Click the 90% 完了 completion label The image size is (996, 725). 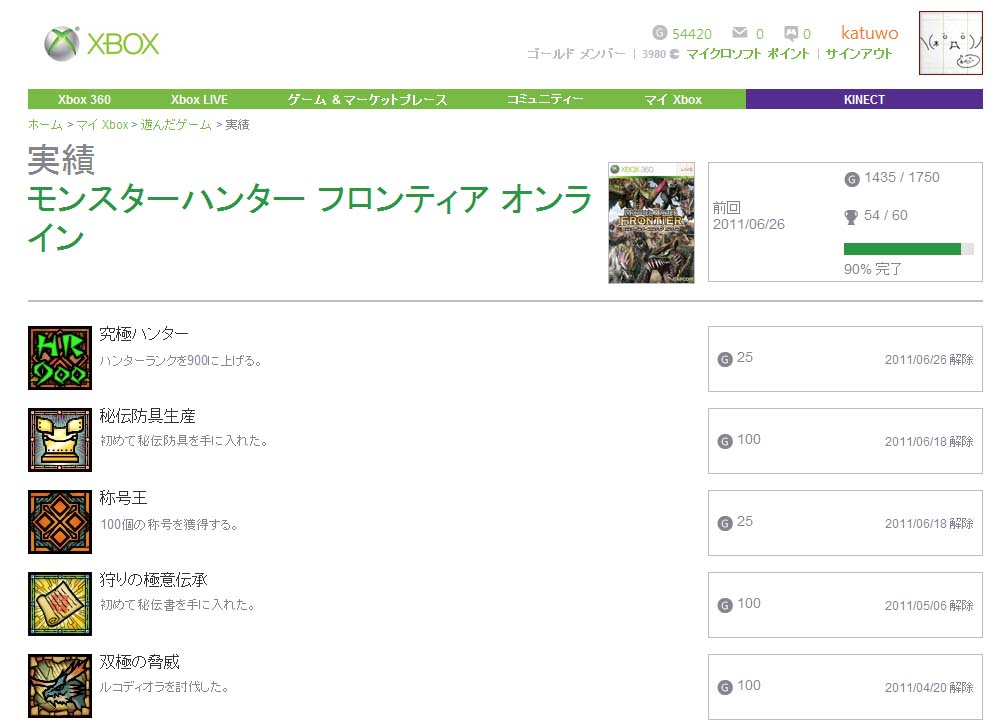[x=873, y=269]
